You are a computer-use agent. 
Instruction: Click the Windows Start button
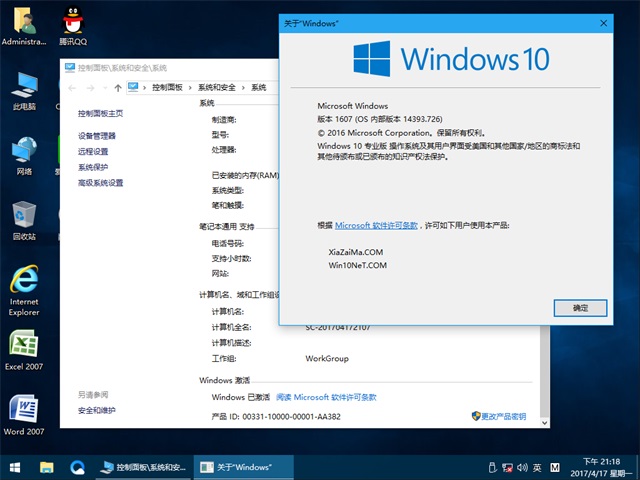[15, 467]
